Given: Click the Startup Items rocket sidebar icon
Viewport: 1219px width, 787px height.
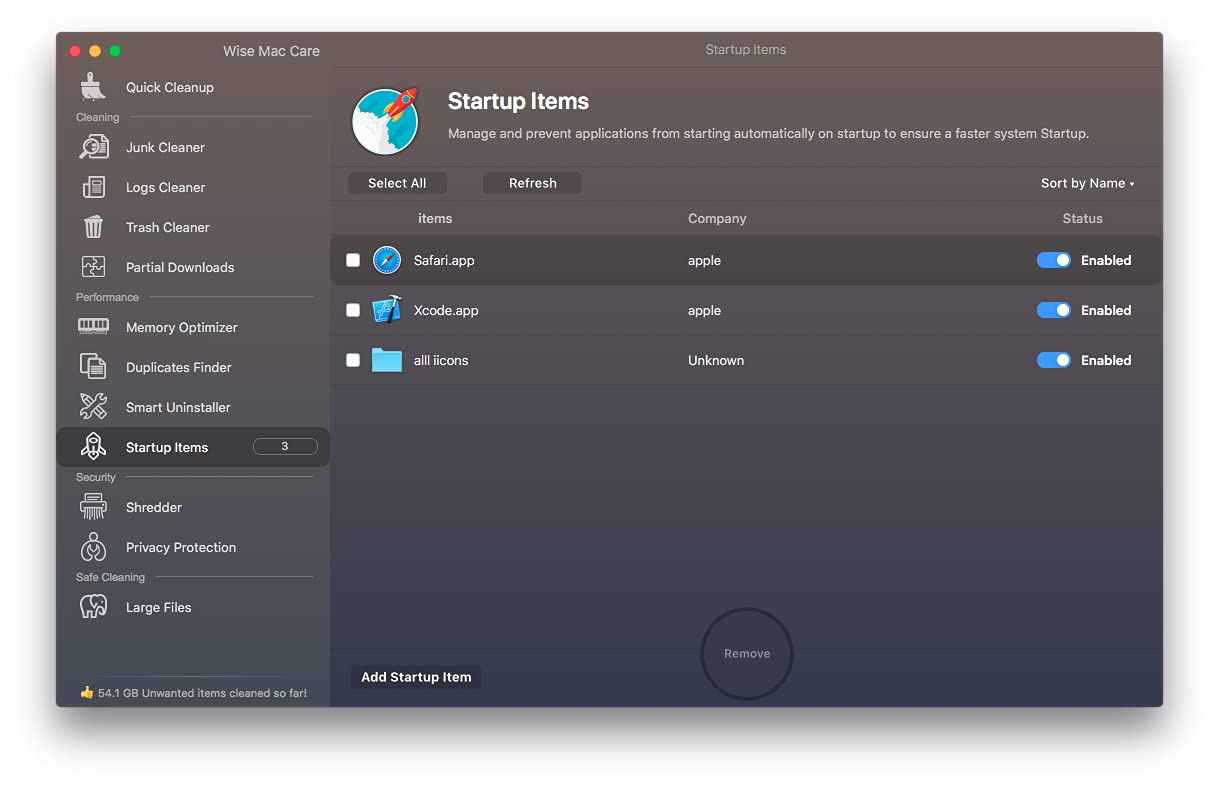Looking at the screenshot, I should click(93, 447).
